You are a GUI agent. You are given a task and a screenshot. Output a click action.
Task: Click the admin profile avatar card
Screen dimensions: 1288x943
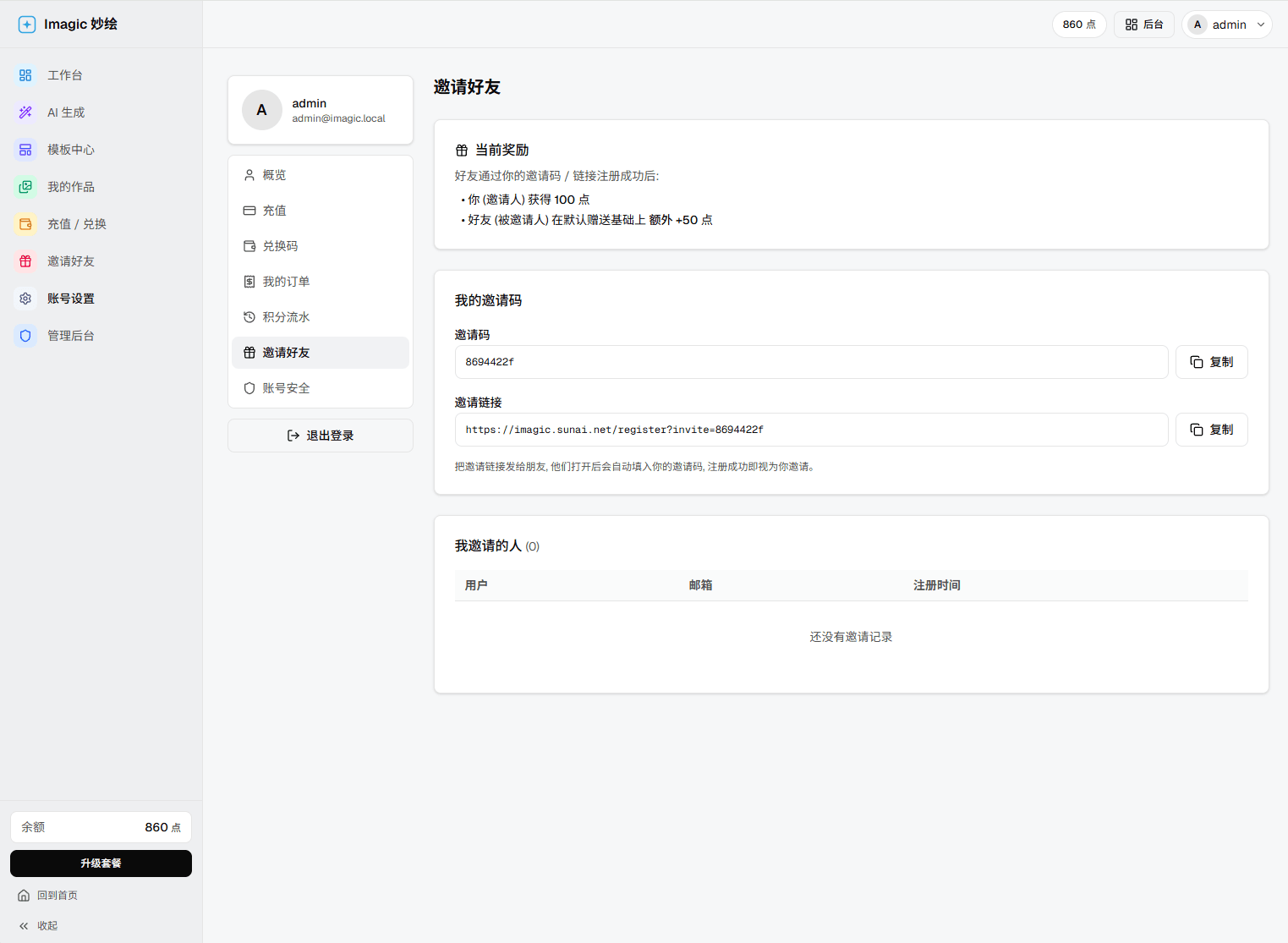click(321, 110)
